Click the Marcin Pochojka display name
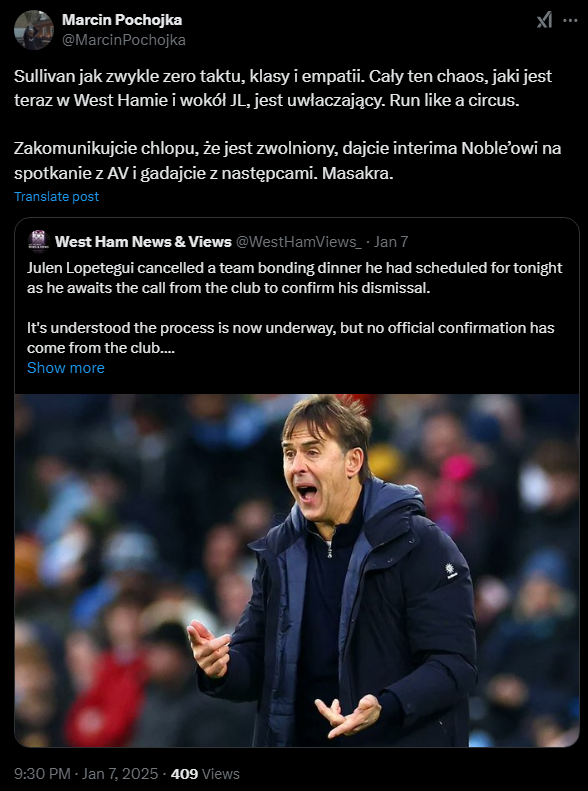The image size is (588, 791). tap(122, 20)
